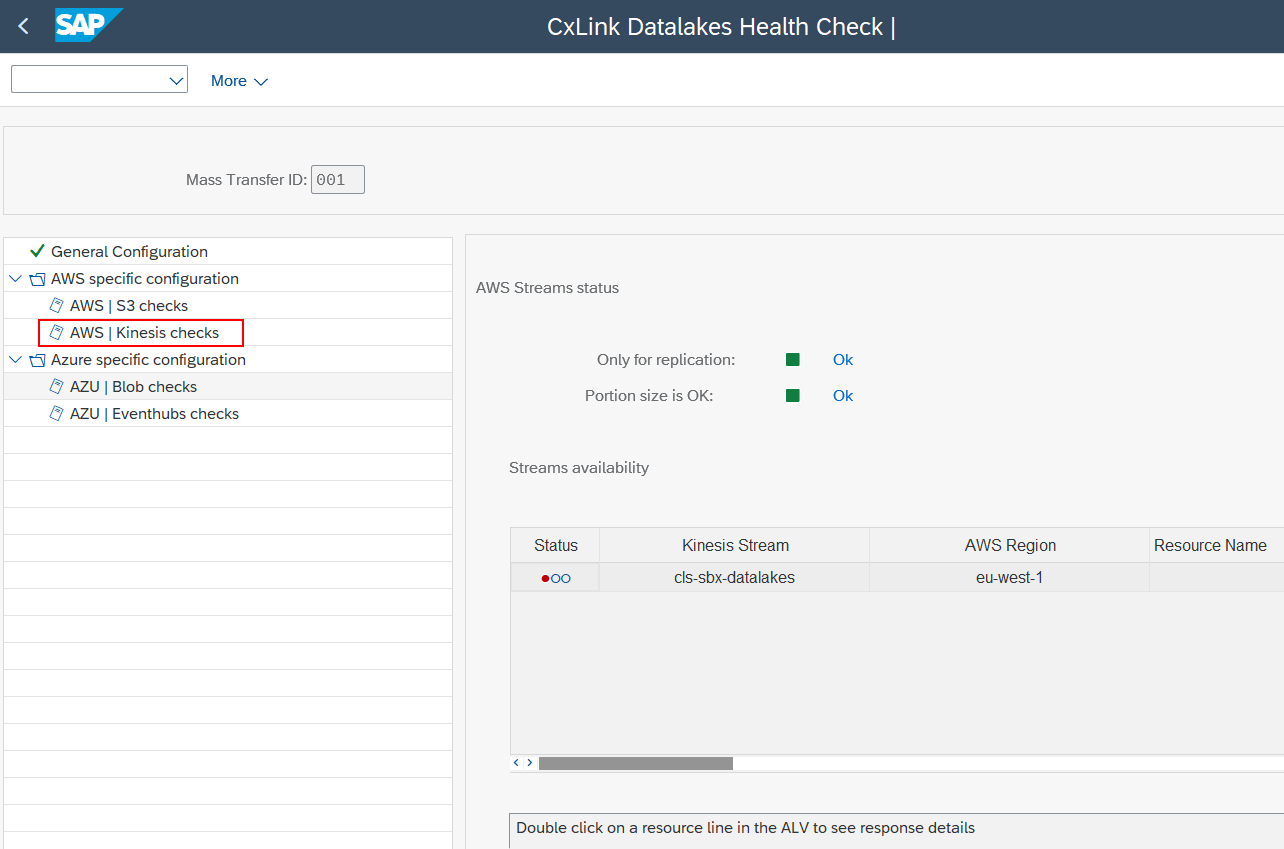Image resolution: width=1284 pixels, height=849 pixels.
Task: Click the Kinesis Stream column header
Action: 735,545
